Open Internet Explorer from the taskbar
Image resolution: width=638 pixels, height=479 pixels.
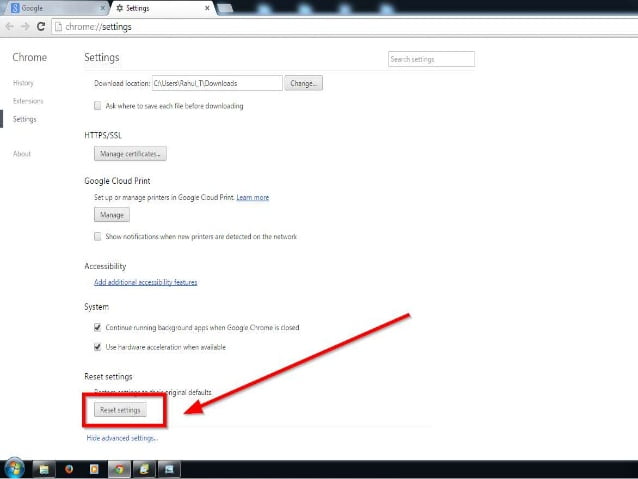coord(144,470)
